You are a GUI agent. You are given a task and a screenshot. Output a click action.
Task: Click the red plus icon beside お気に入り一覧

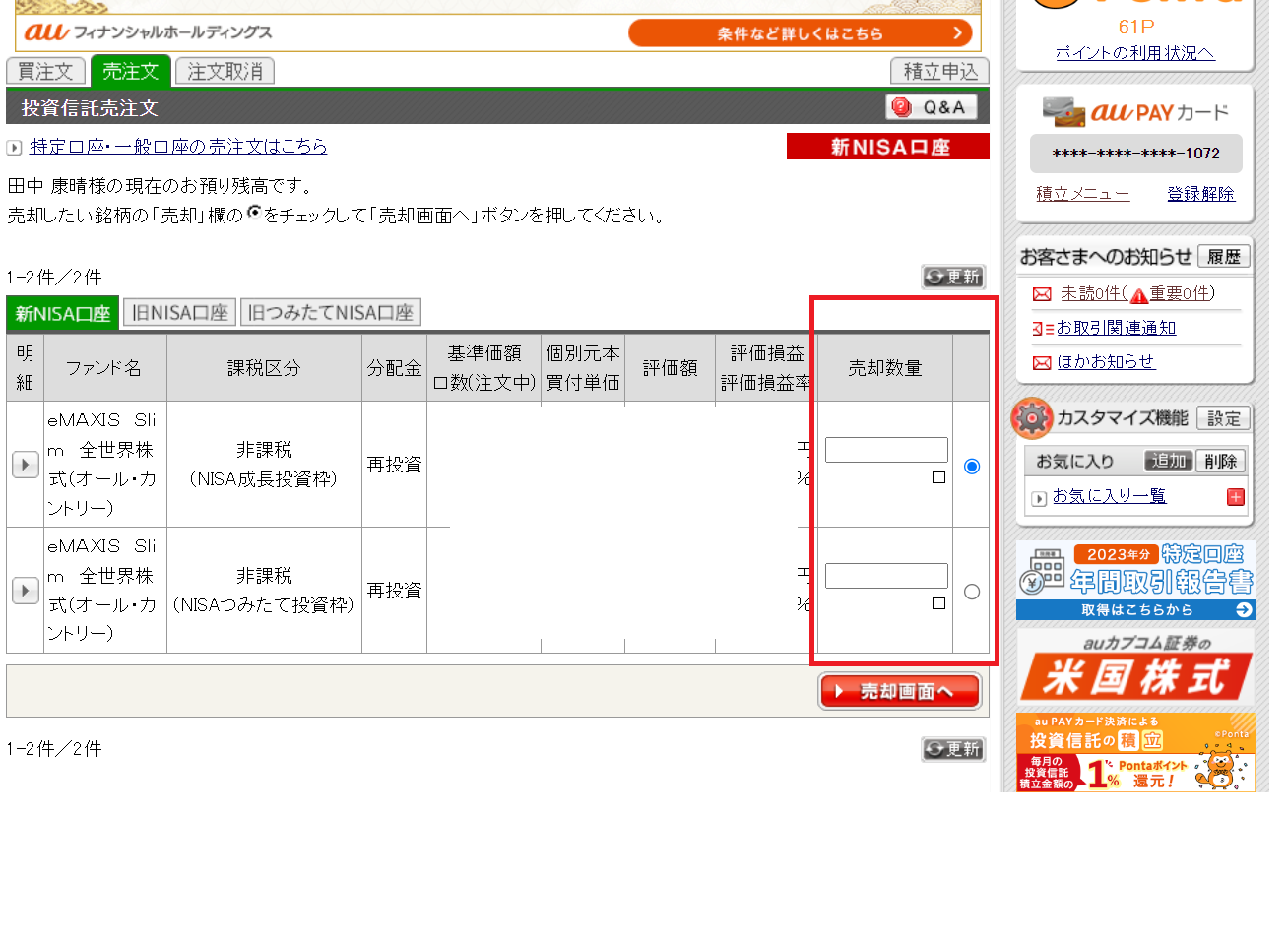click(1235, 497)
